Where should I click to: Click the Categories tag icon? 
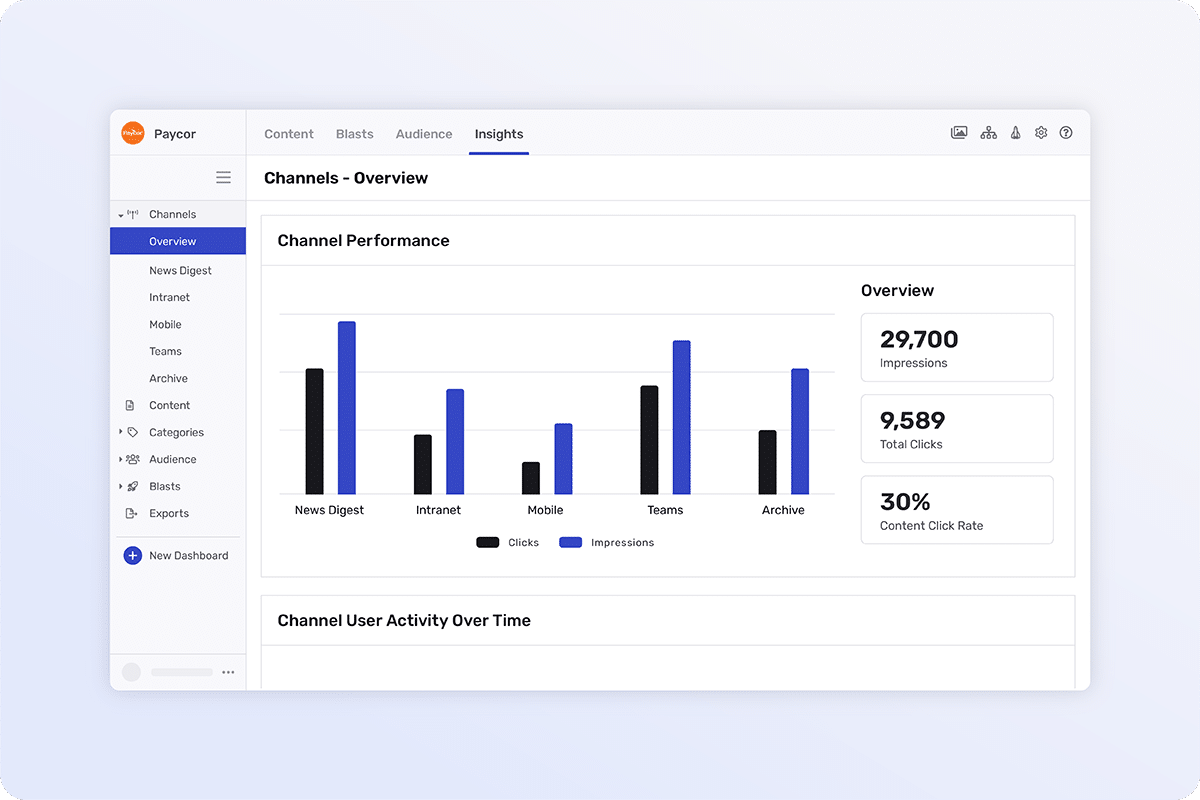click(x=133, y=432)
